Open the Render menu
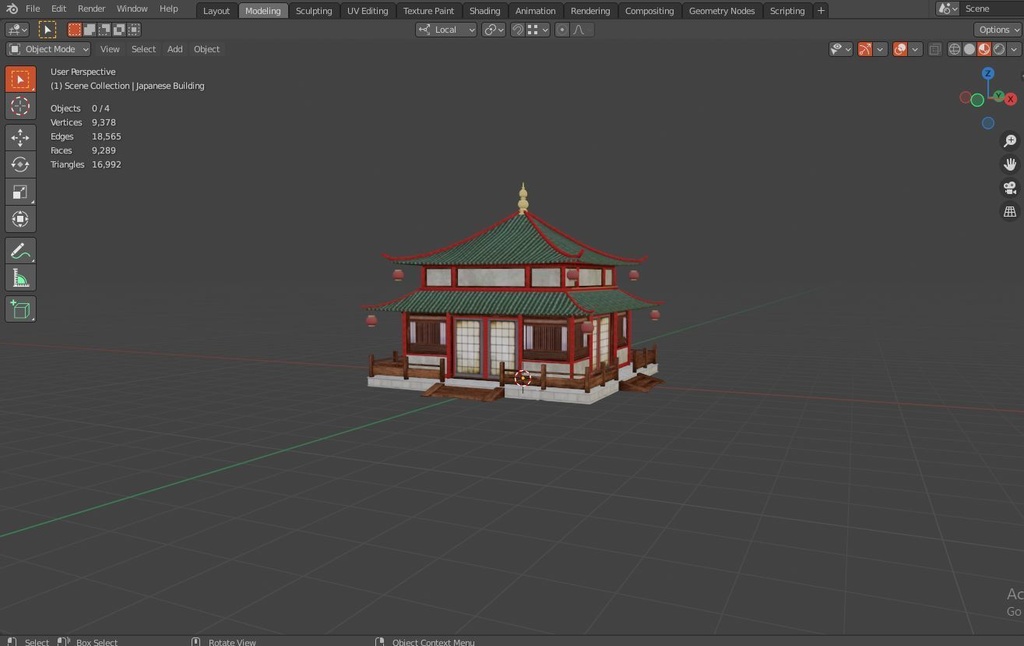Screen dimensions: 1024x646 [91, 8]
